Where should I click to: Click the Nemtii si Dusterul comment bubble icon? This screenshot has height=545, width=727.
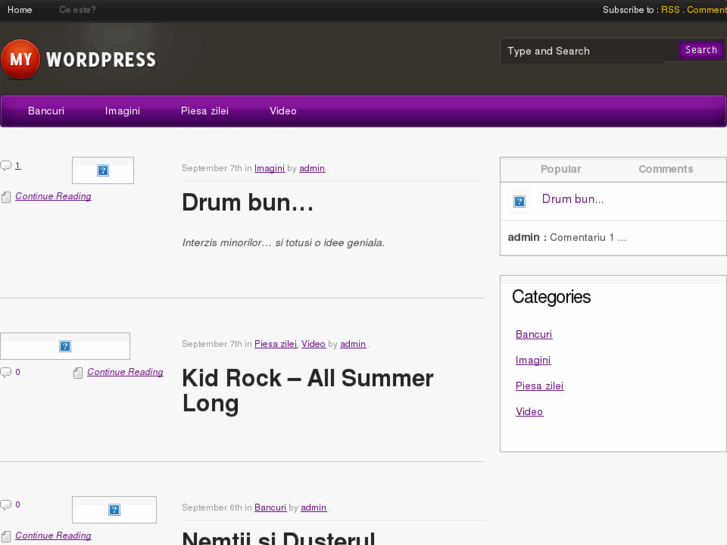tap(6, 505)
